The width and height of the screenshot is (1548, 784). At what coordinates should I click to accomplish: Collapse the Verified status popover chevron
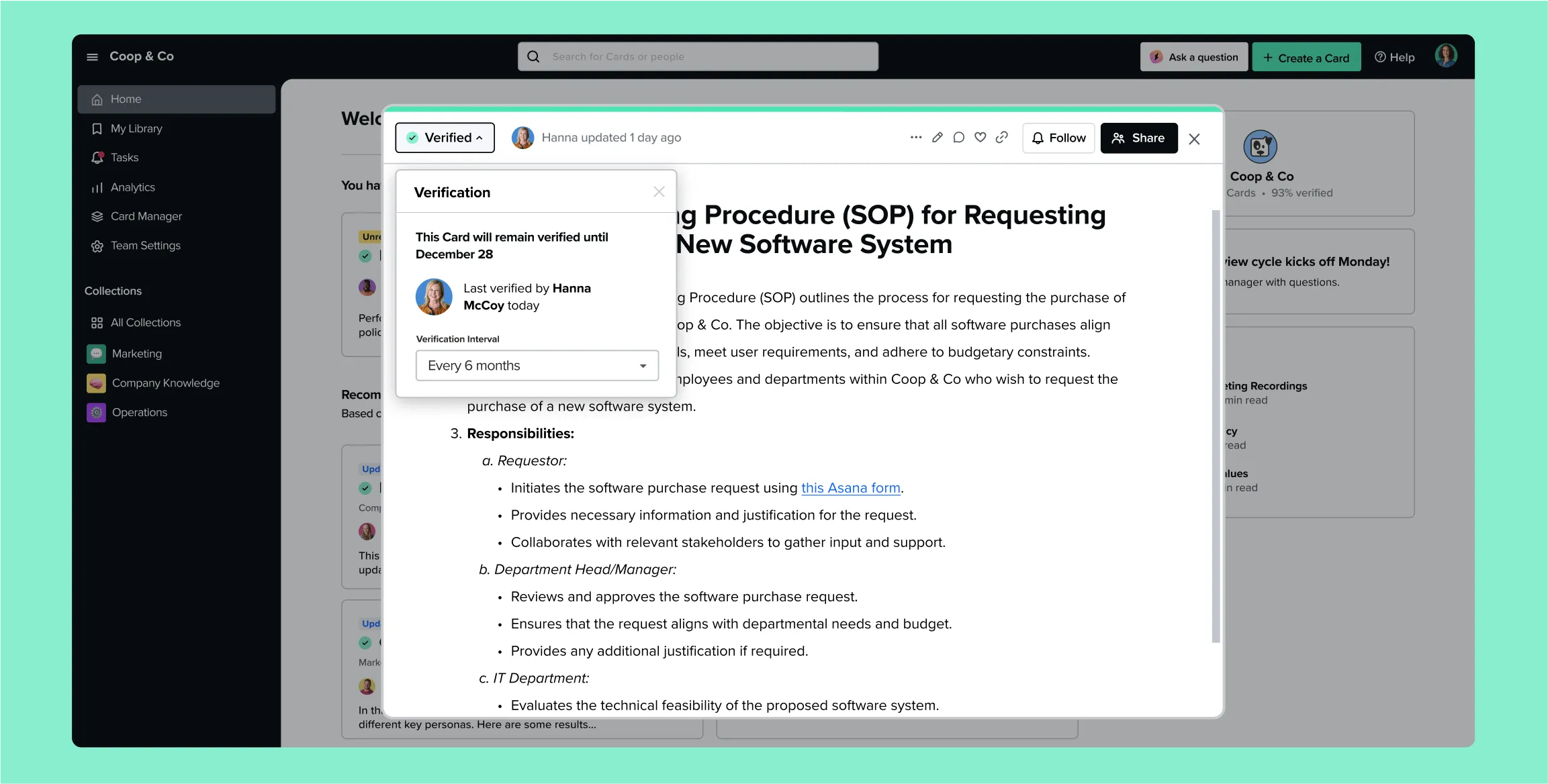click(x=480, y=138)
